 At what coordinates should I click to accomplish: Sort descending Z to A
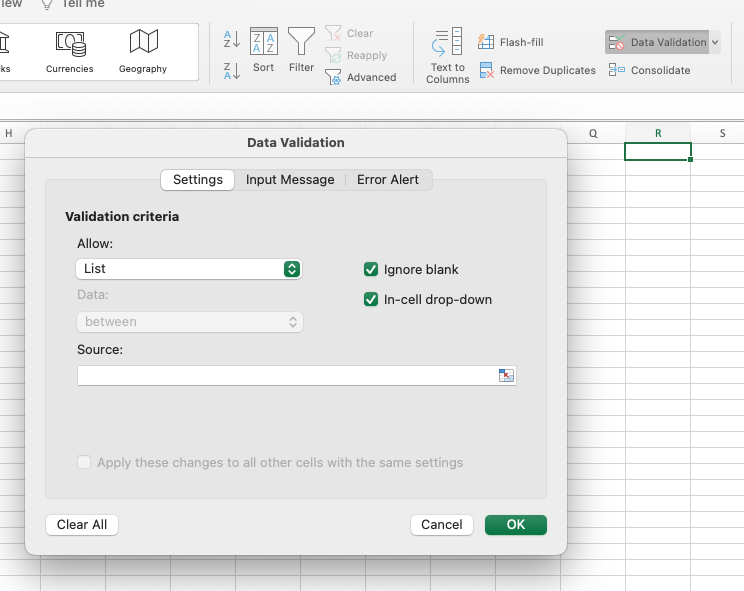pyautogui.click(x=232, y=71)
